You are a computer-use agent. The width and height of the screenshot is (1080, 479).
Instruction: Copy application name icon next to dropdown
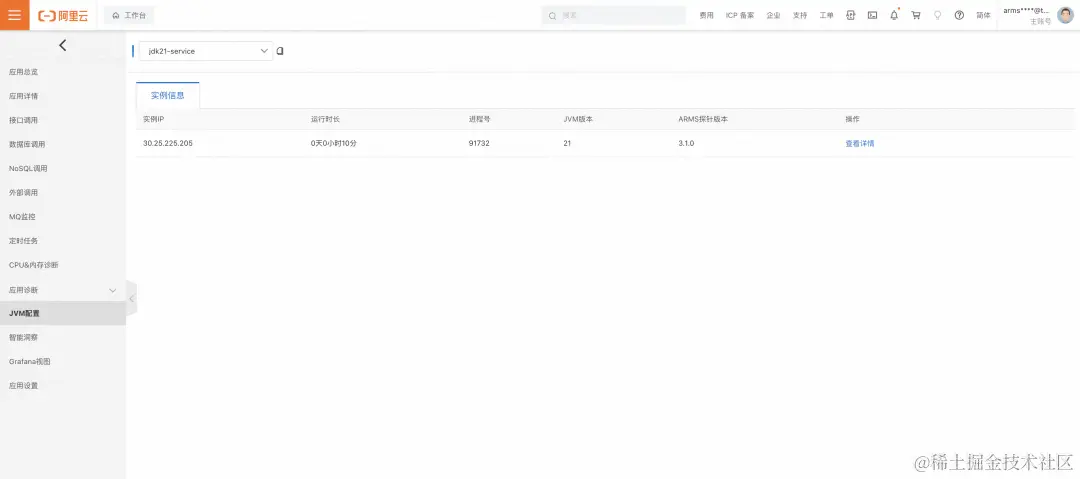(x=280, y=51)
